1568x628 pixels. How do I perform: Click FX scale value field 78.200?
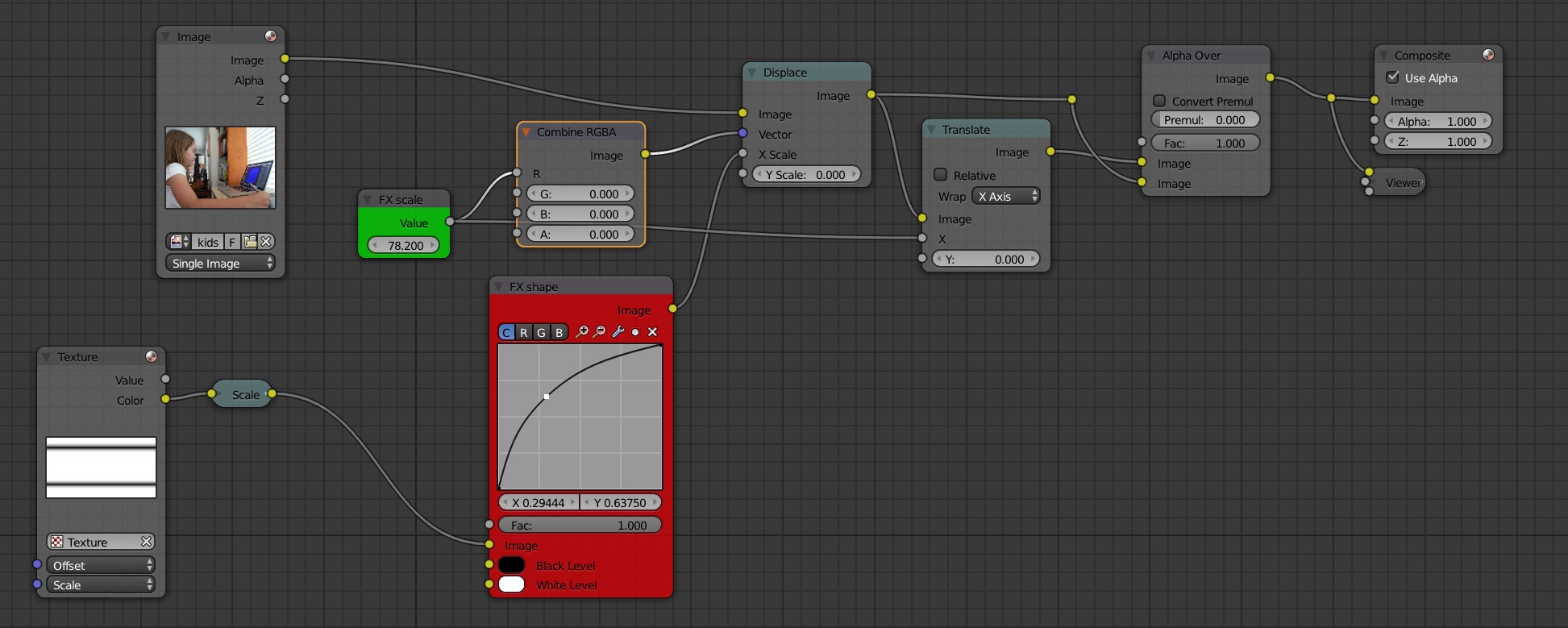[x=404, y=245]
